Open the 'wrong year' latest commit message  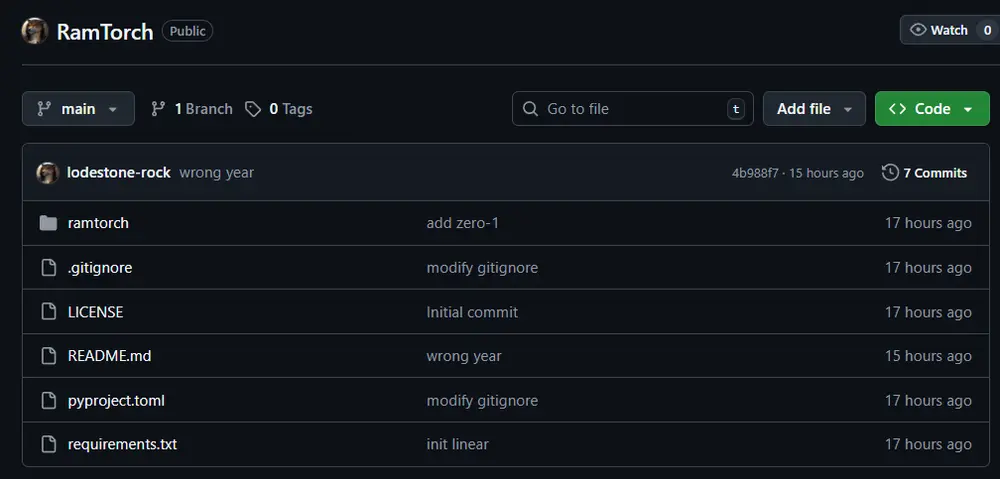(216, 173)
